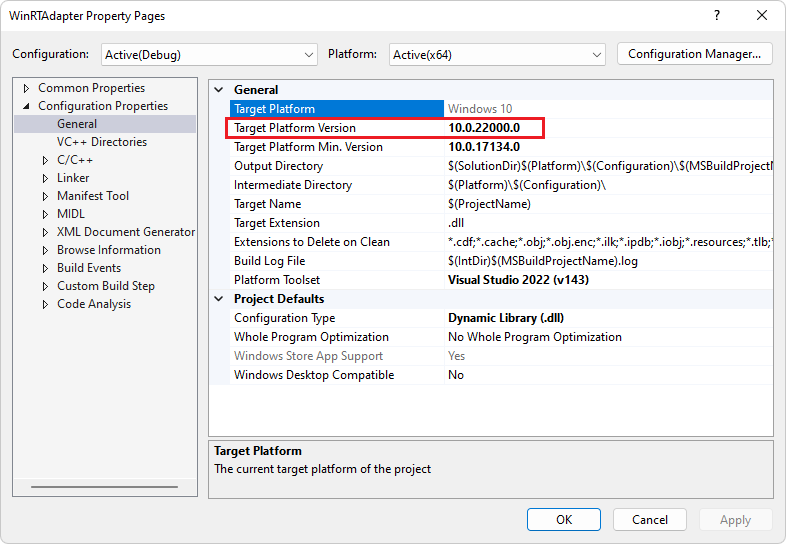786x544 pixels.
Task: Select the Browse Information tree label
Action: point(109,250)
